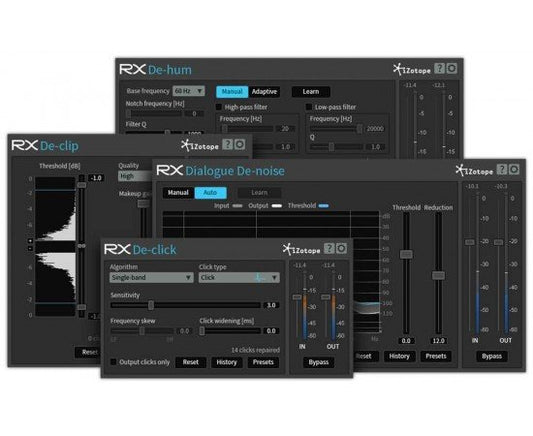Open Presets in De-click
533x436 pixels.
[x=263, y=362]
